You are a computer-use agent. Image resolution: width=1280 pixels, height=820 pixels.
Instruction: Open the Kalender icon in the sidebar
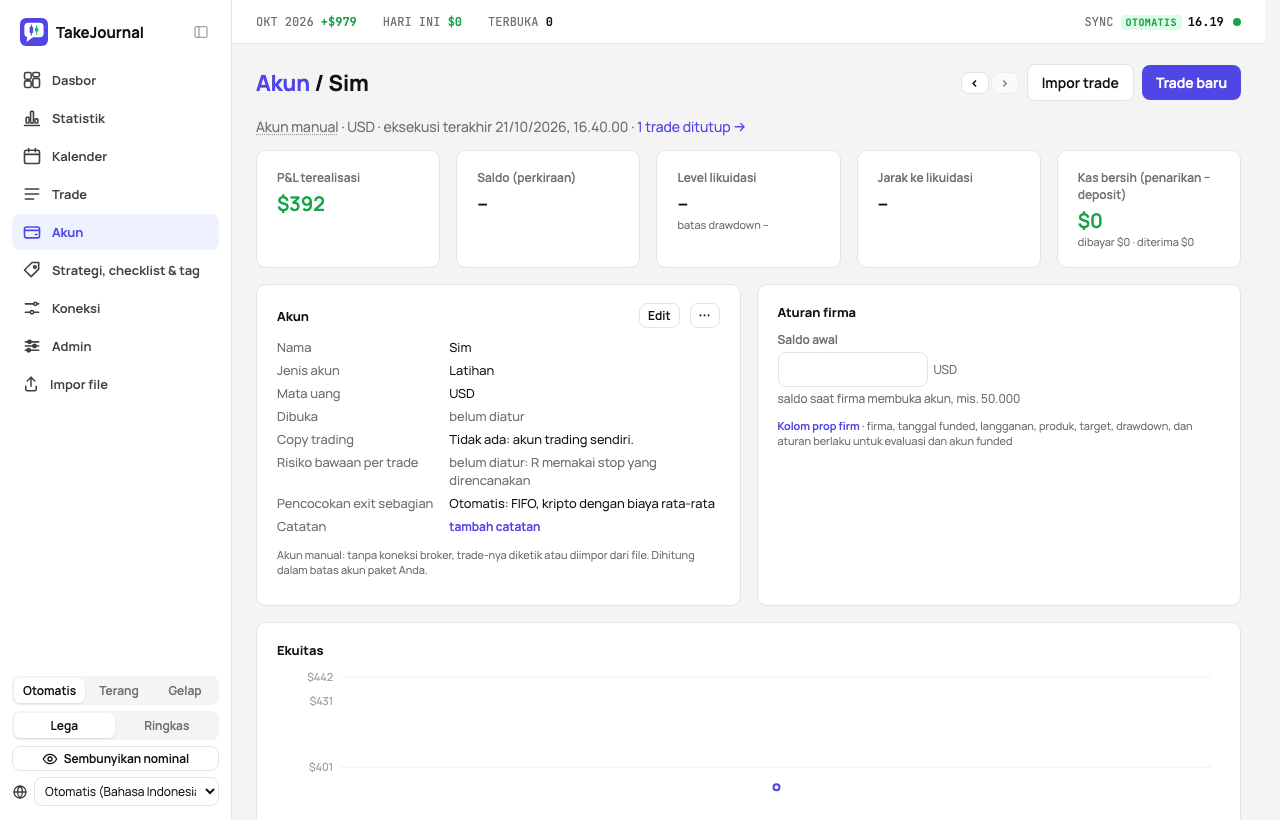coord(32,156)
